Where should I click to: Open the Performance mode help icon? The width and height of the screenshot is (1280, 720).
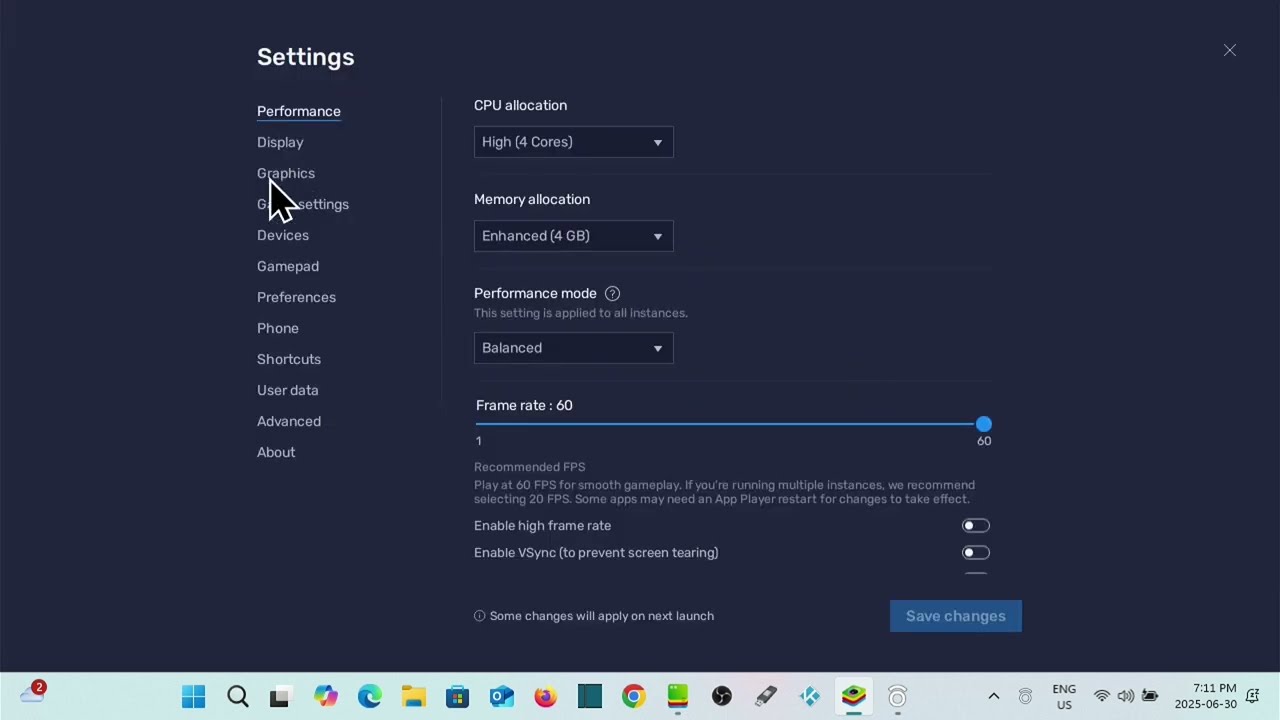[x=612, y=293]
